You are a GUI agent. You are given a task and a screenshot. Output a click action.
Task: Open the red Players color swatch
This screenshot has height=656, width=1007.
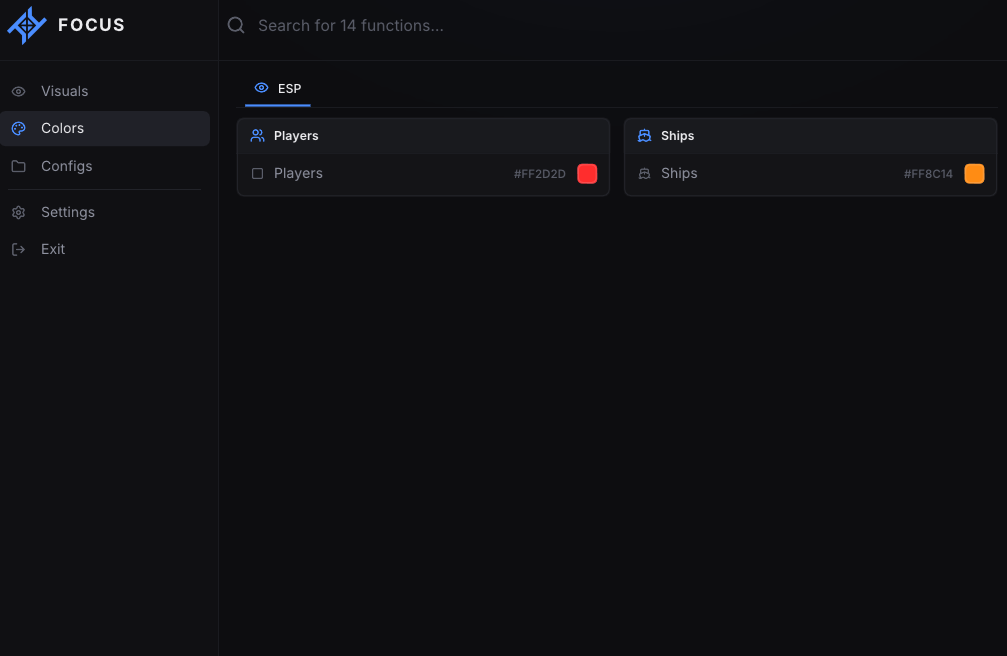tap(587, 173)
